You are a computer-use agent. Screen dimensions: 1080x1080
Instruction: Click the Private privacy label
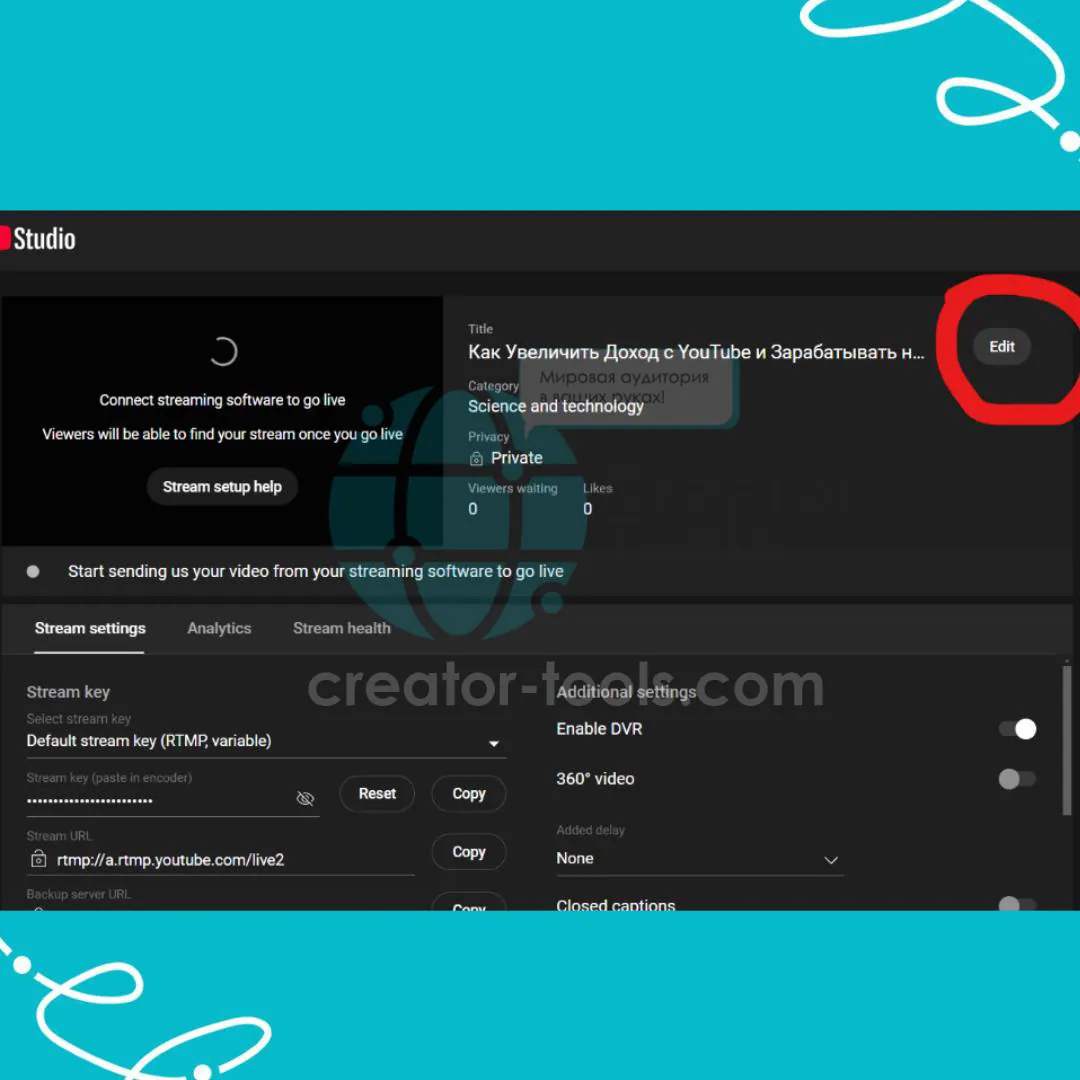point(517,458)
